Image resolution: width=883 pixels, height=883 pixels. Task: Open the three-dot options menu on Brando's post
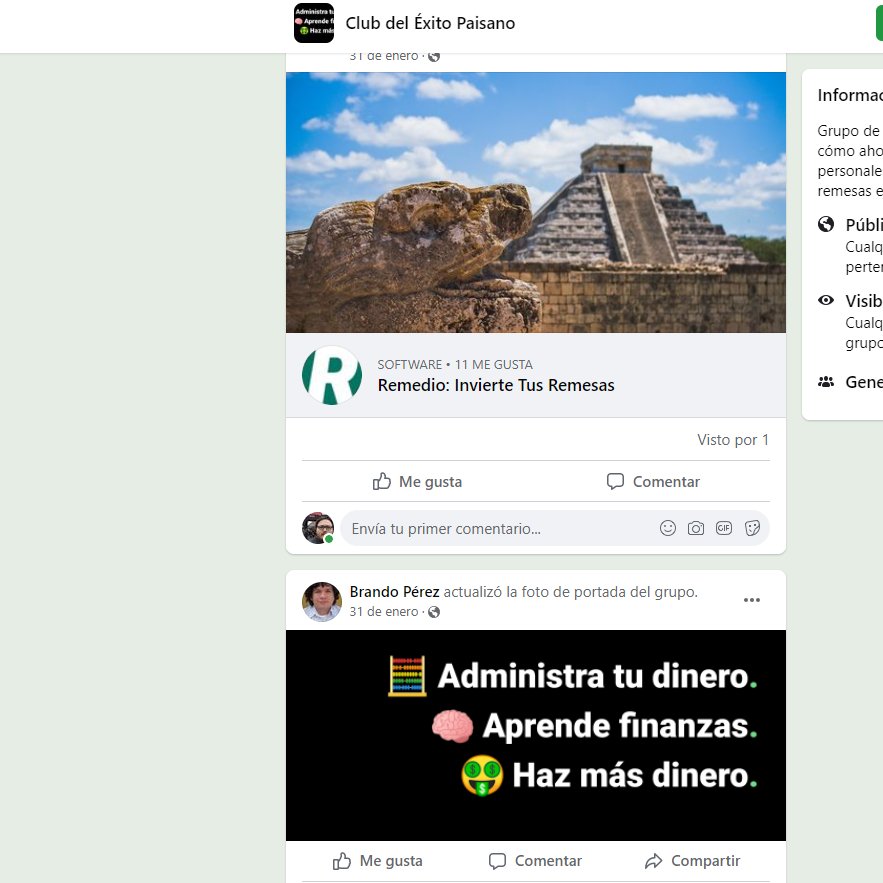click(752, 600)
